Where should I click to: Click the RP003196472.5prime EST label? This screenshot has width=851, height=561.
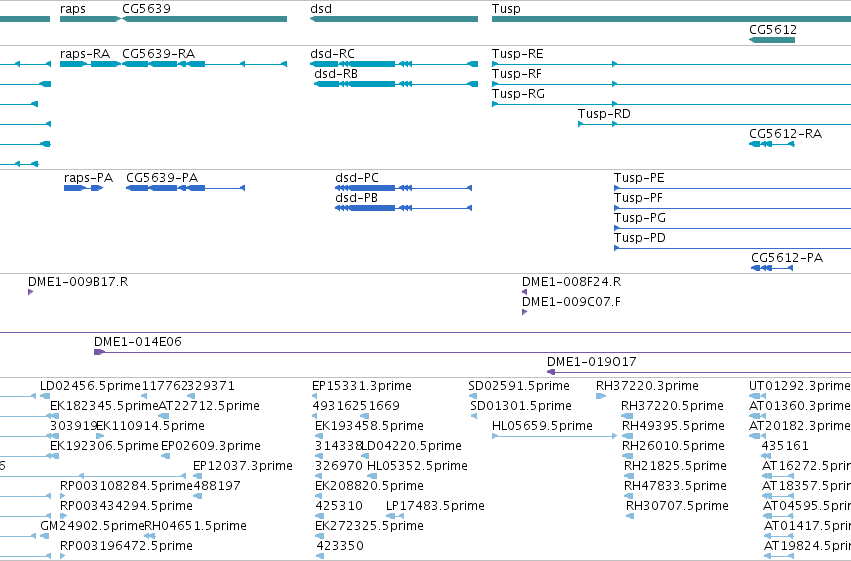[126, 546]
